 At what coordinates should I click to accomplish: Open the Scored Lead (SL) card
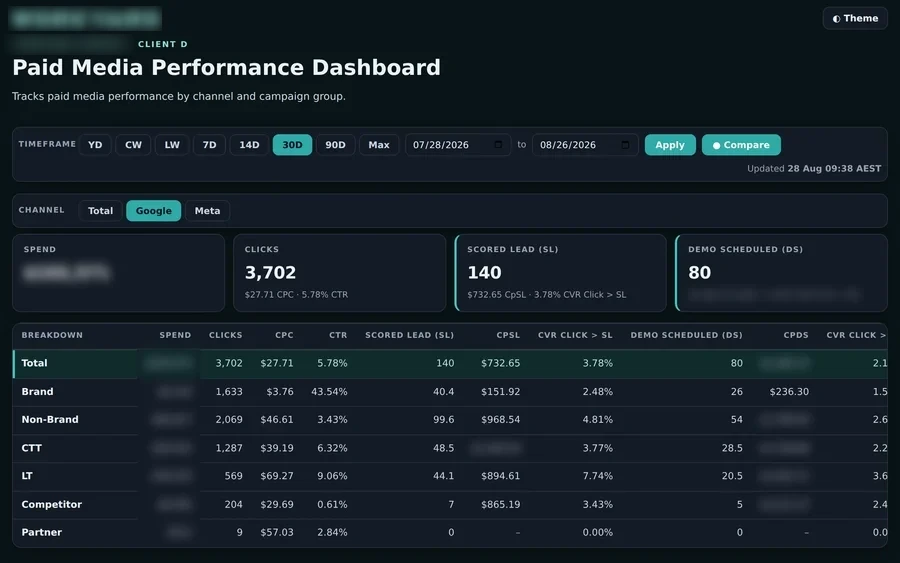point(560,273)
